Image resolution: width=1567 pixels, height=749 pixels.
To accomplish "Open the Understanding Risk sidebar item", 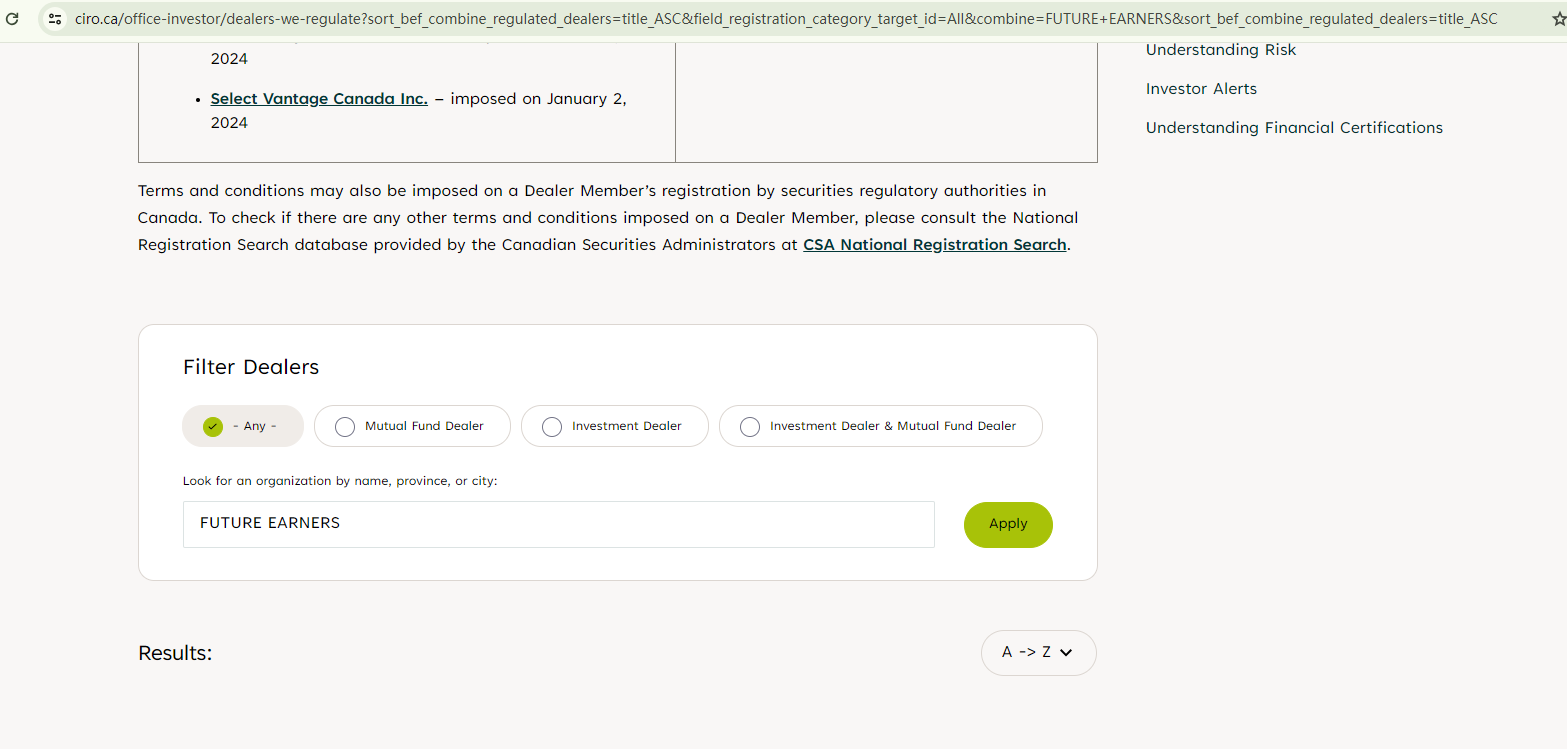I will coord(1220,50).
